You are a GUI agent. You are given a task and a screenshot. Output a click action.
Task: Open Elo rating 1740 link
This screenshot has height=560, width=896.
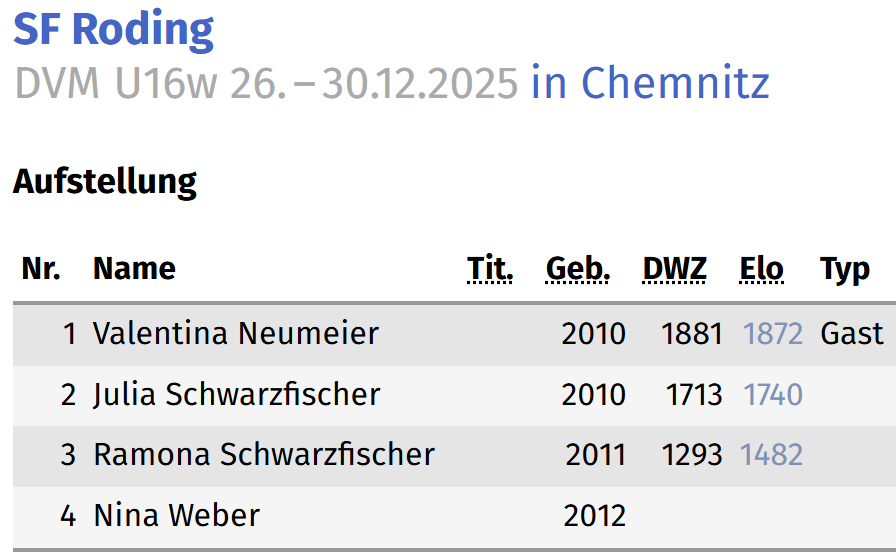coord(773,394)
